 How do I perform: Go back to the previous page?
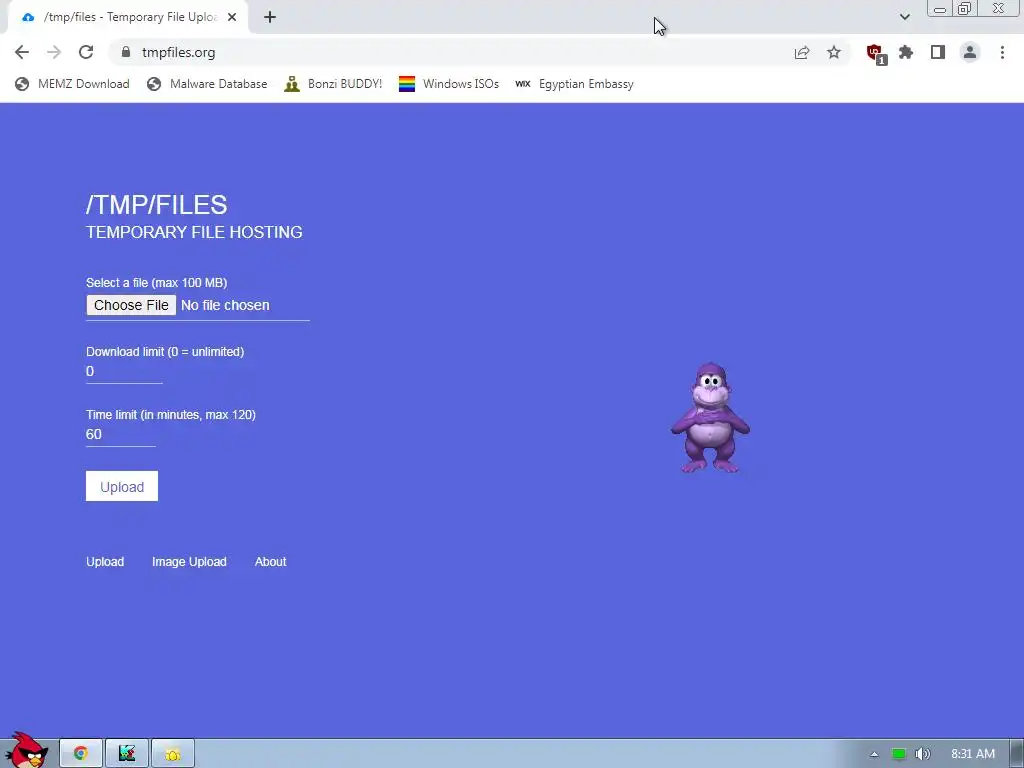click(22, 52)
